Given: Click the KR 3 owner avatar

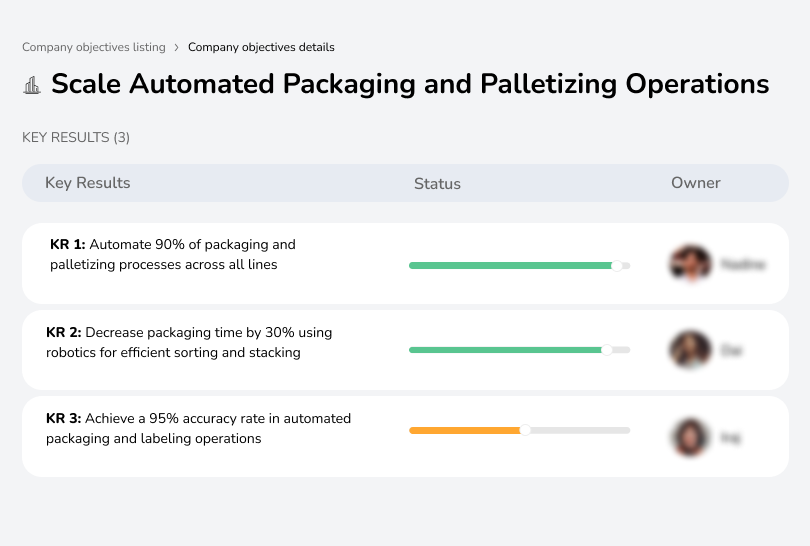Looking at the screenshot, I should pos(690,437).
